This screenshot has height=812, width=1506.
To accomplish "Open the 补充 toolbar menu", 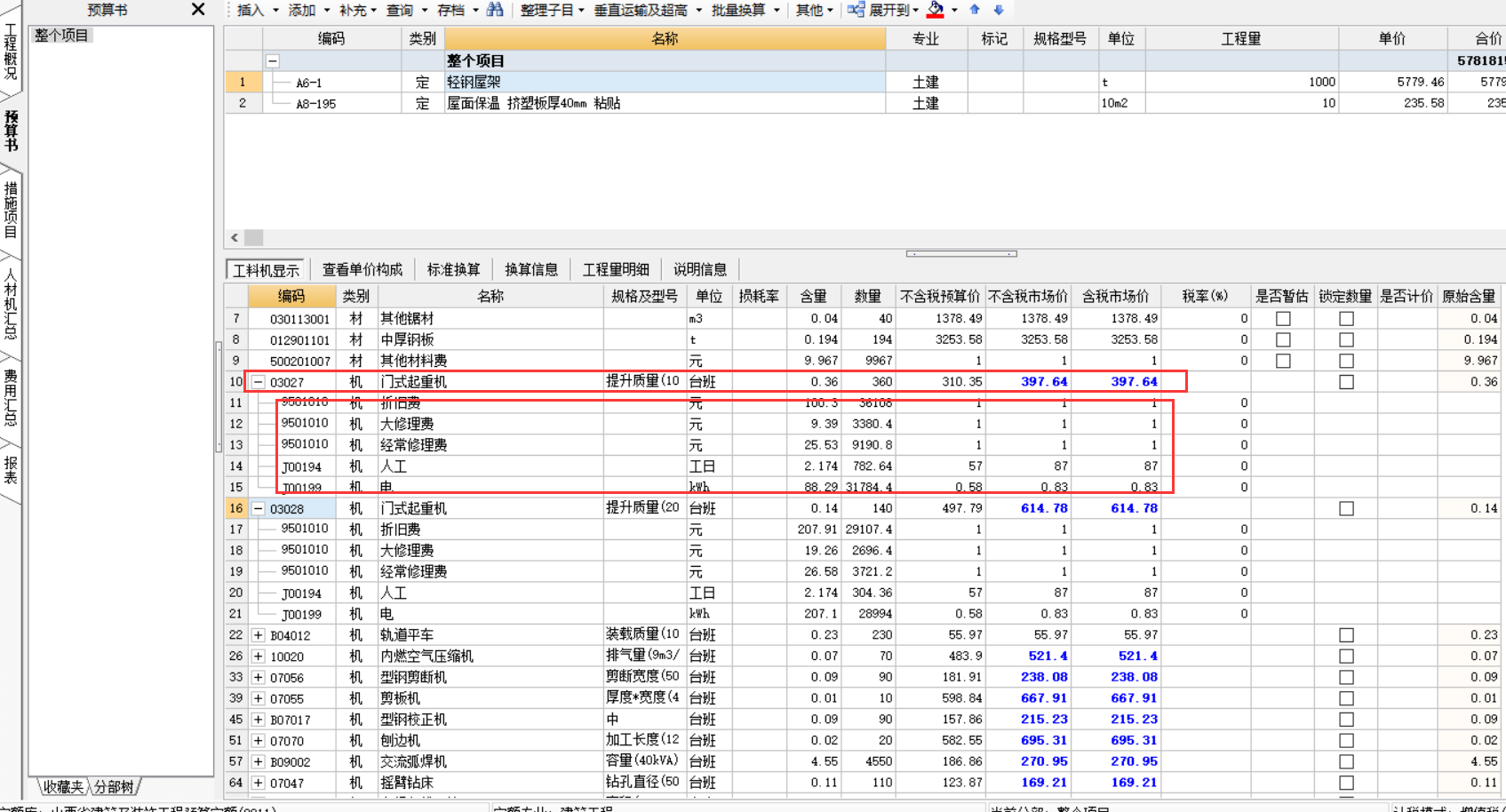I will (x=360, y=10).
